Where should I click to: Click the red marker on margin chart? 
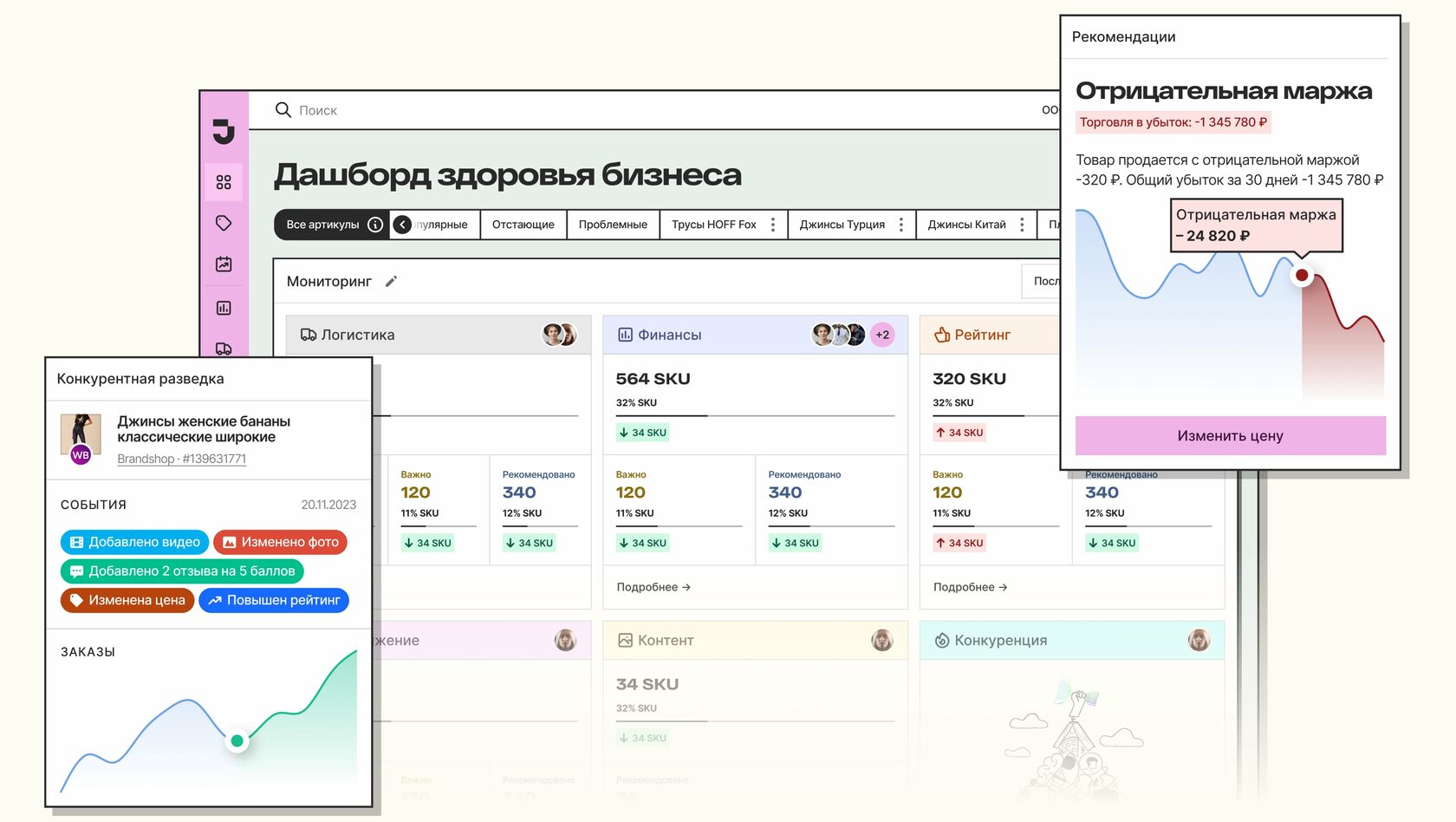click(x=1301, y=276)
